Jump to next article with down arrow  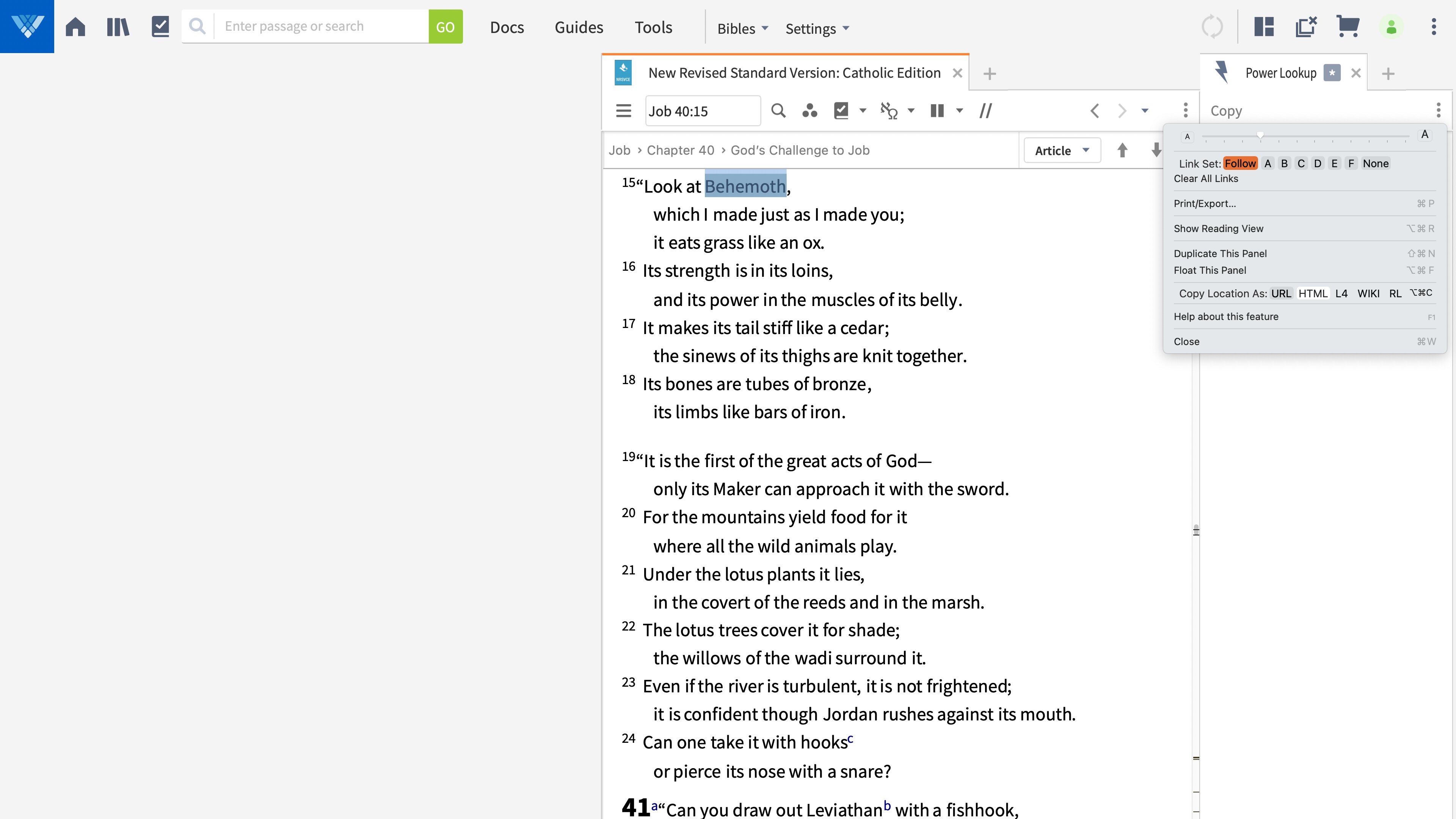click(x=1156, y=151)
